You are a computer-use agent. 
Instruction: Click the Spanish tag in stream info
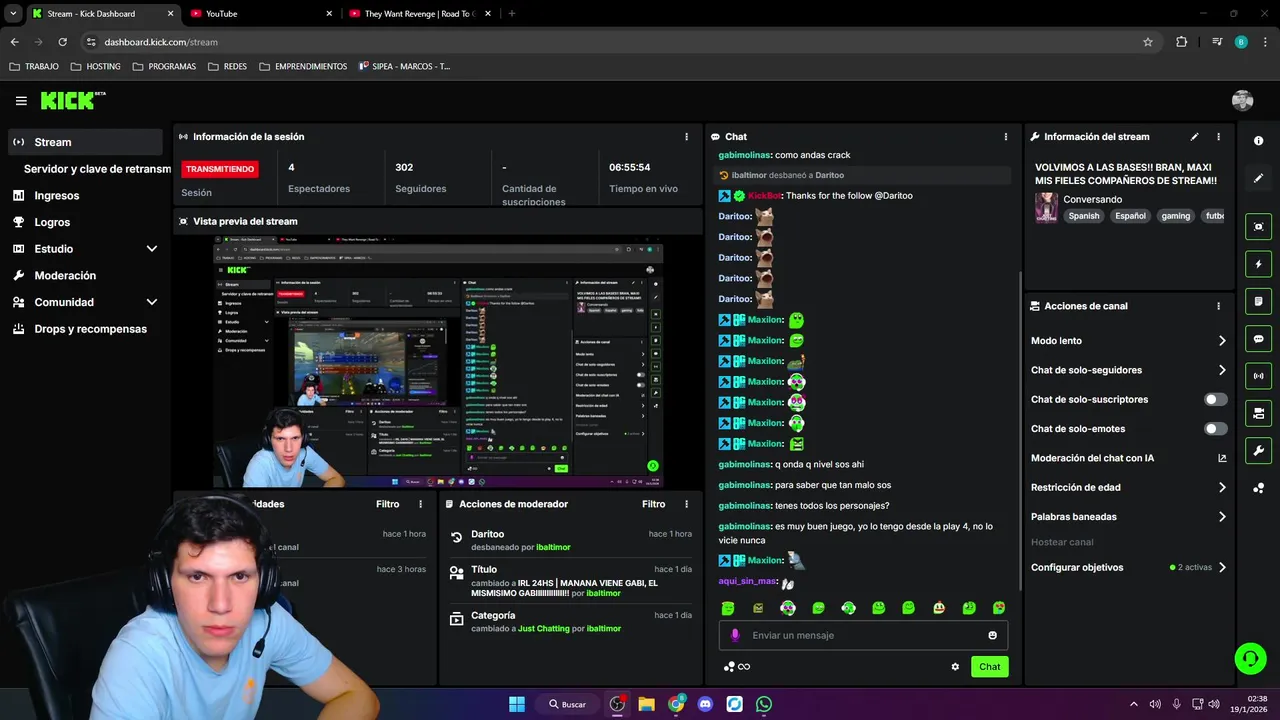click(1083, 216)
